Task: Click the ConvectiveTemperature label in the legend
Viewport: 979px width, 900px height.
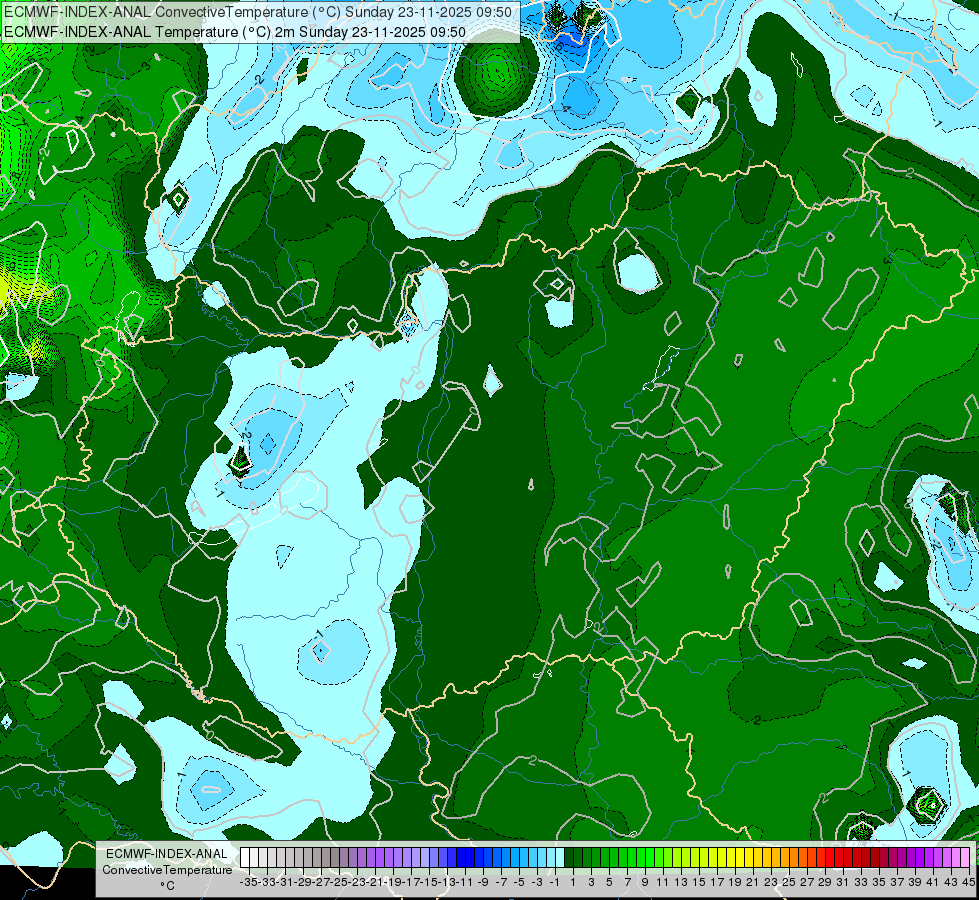Action: (x=167, y=869)
